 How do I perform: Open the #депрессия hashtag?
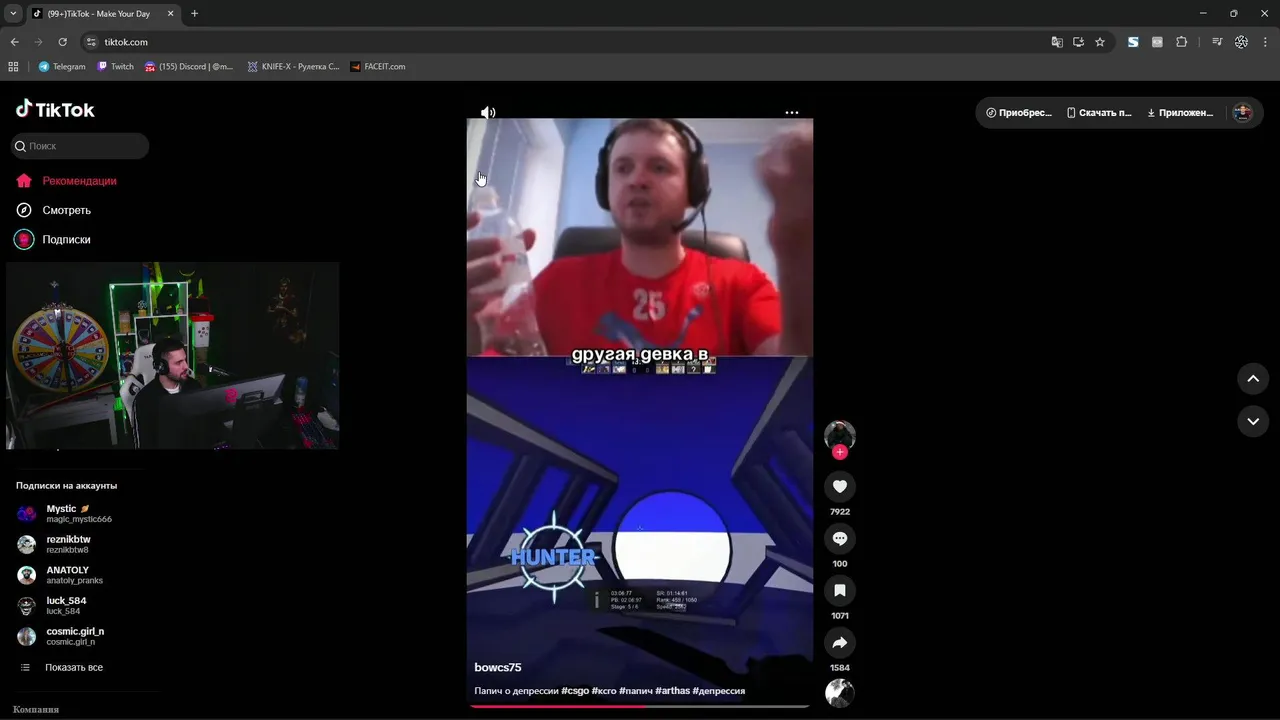click(719, 691)
